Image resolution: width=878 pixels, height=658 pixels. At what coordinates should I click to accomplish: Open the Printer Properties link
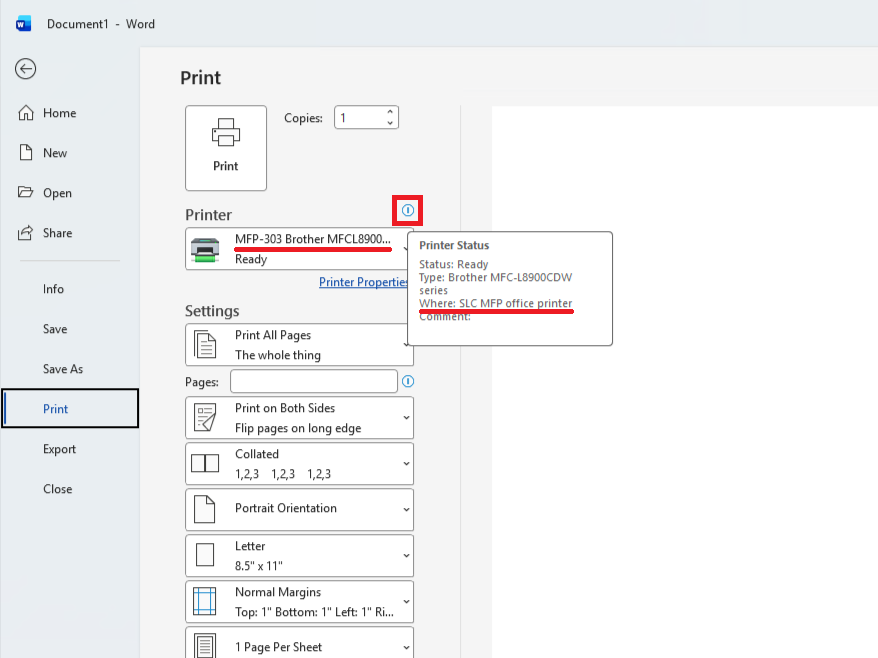(x=363, y=282)
